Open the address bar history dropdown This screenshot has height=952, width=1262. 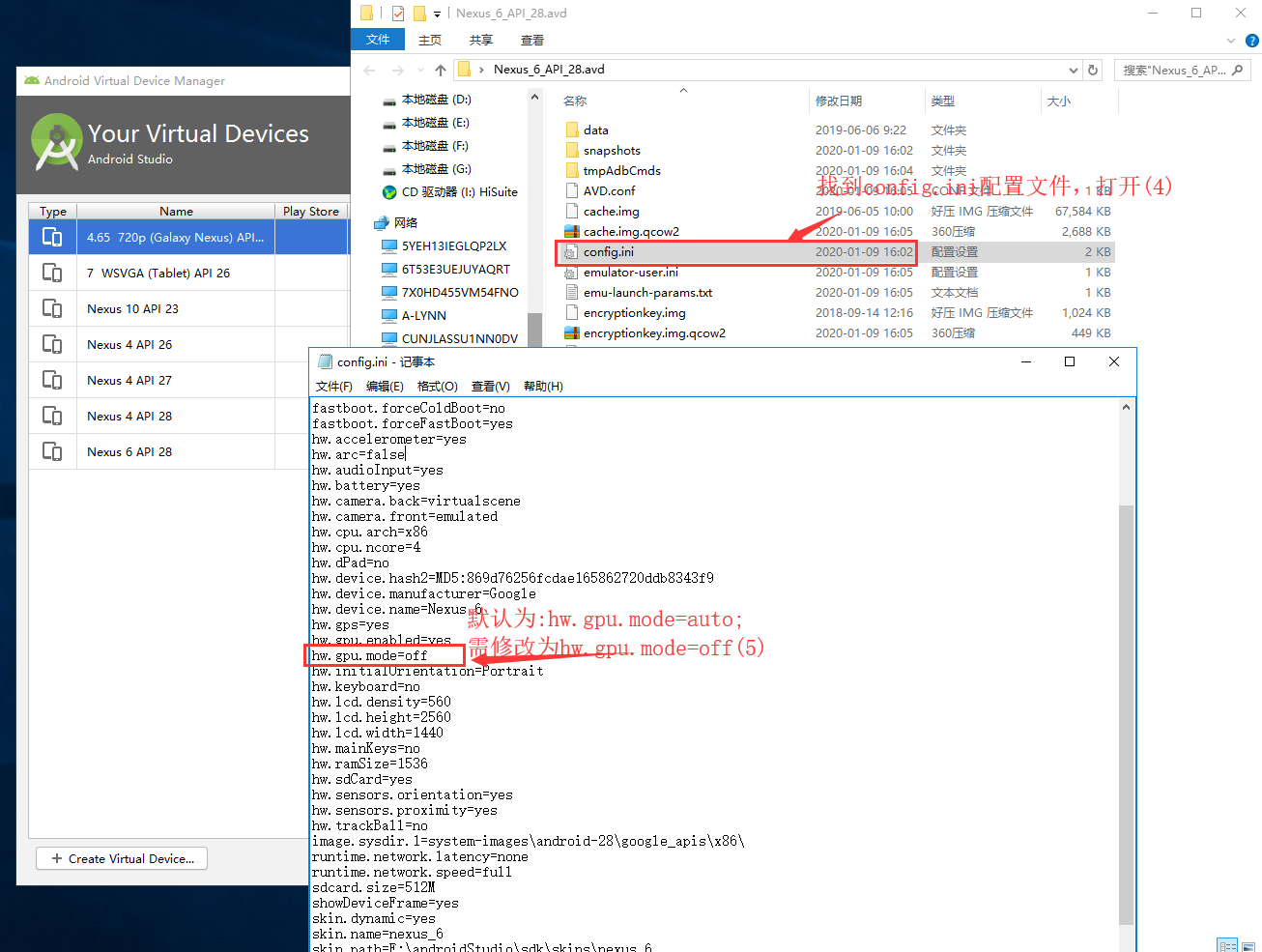coord(1073,70)
